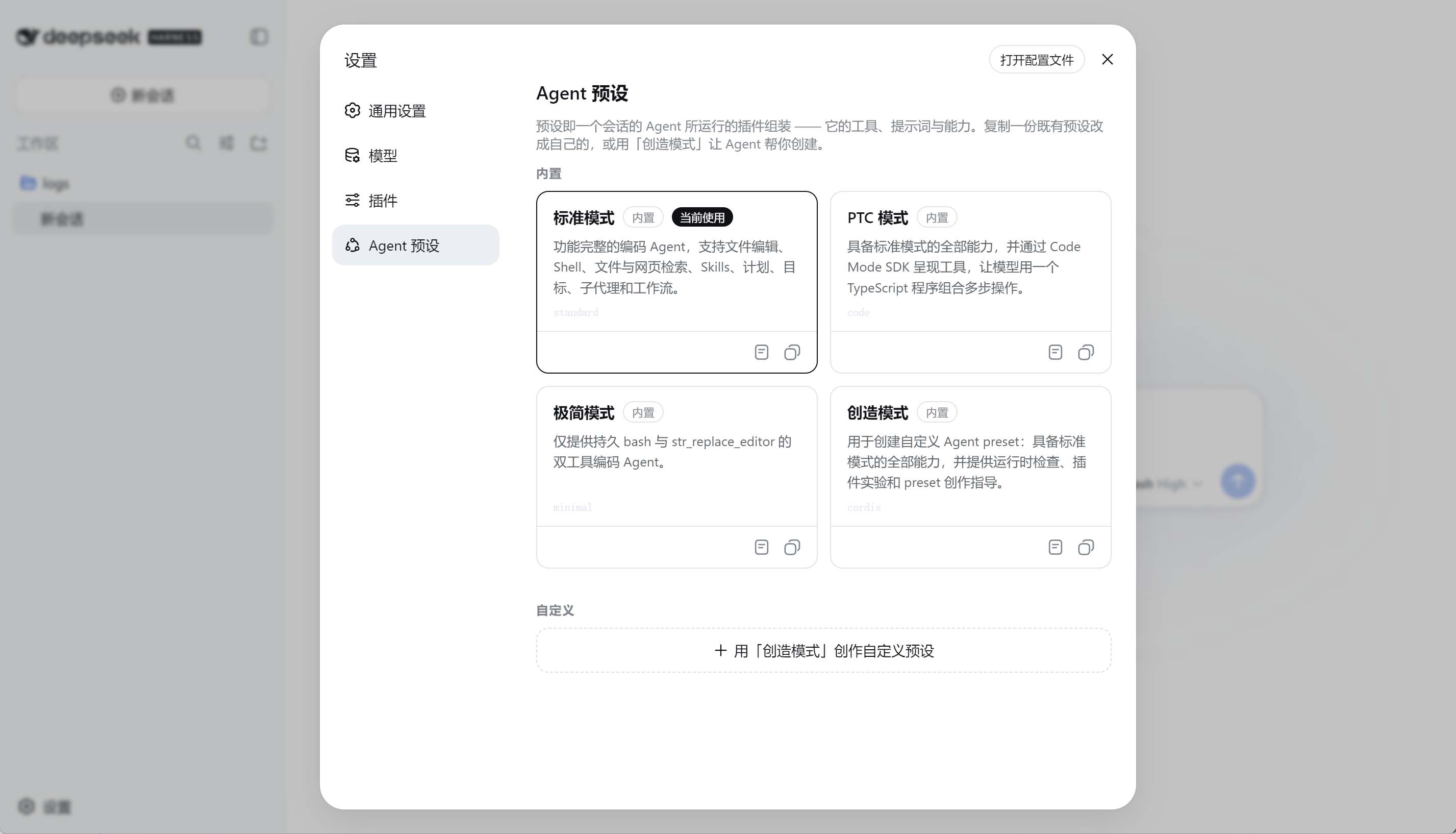
Task: Select the 极简模式 preset card
Action: [x=676, y=477]
